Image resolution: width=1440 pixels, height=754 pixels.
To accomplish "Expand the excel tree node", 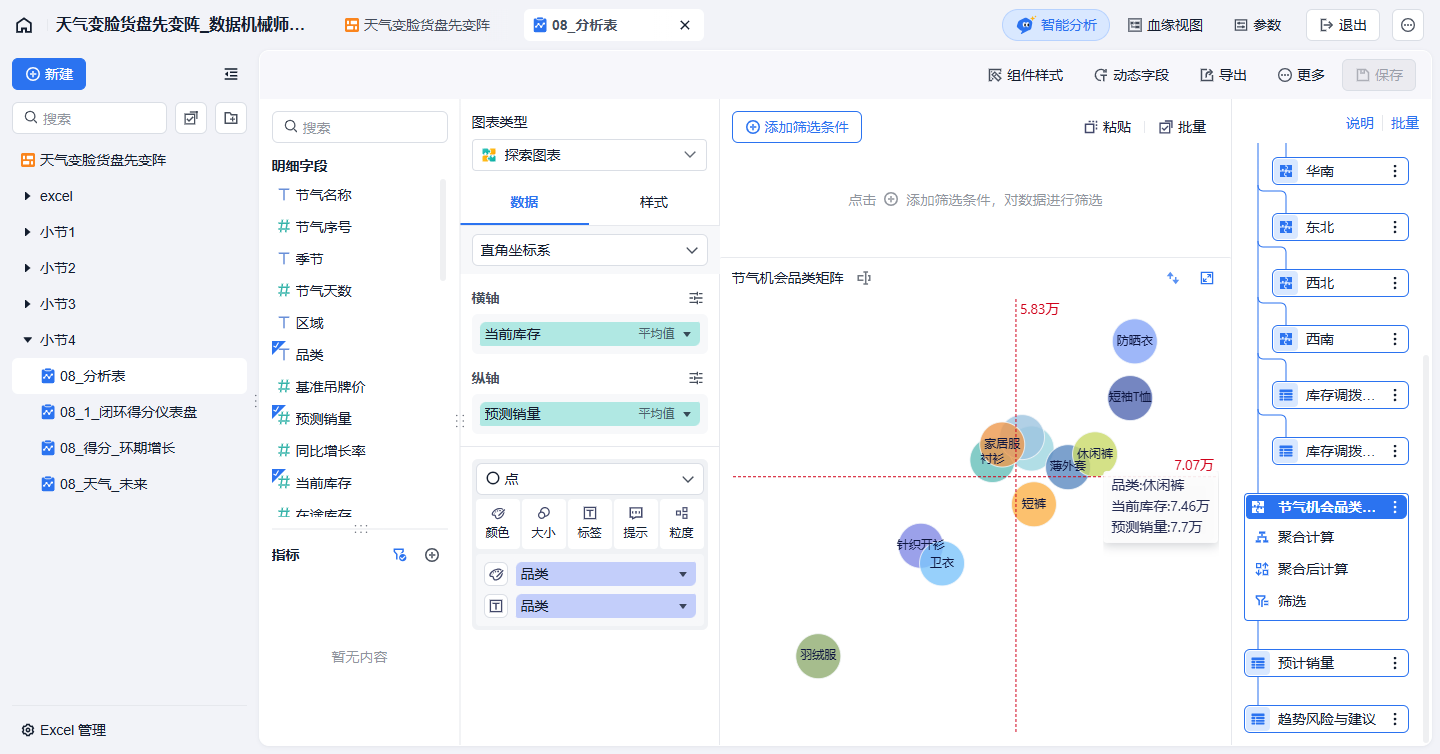I will [x=27, y=196].
